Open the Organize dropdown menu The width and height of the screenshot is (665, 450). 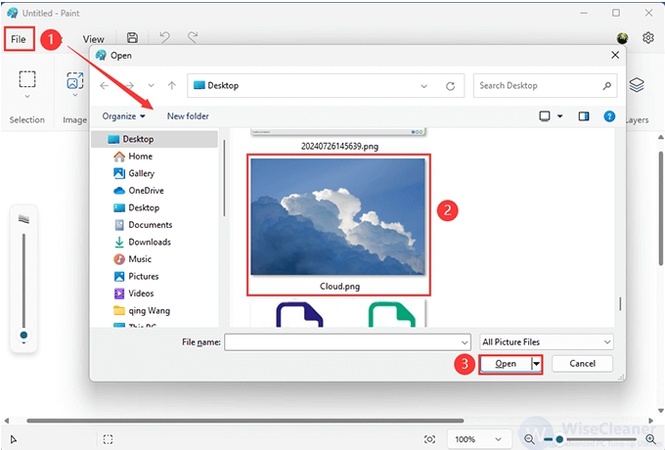point(123,116)
